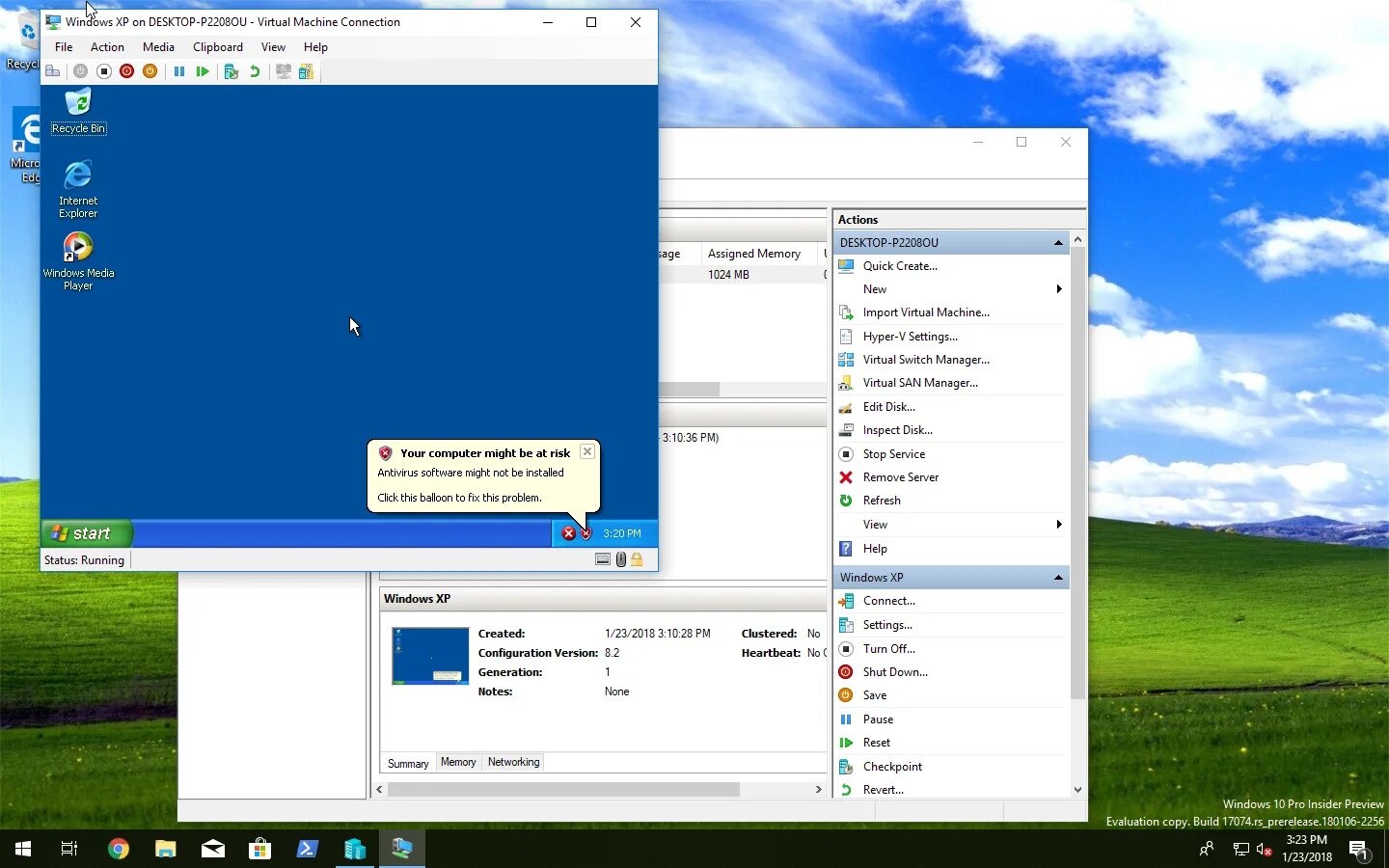Send Ctrl+Alt+Delete from the VM toolbar
Image resolution: width=1389 pixels, height=868 pixels.
coord(53,71)
